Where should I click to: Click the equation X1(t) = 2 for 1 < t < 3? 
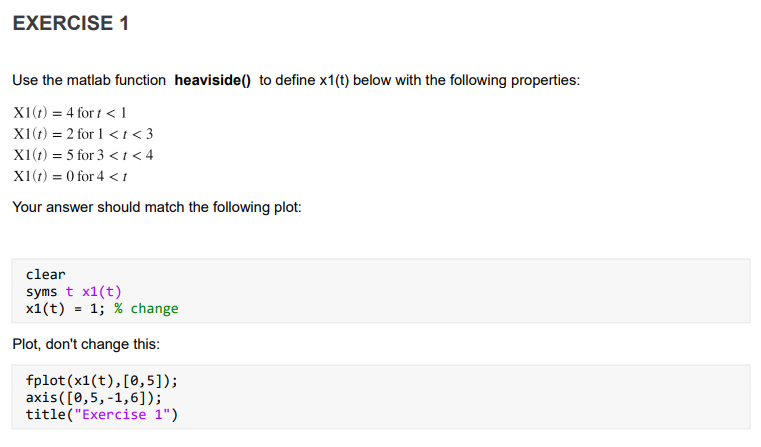[x=83, y=133]
